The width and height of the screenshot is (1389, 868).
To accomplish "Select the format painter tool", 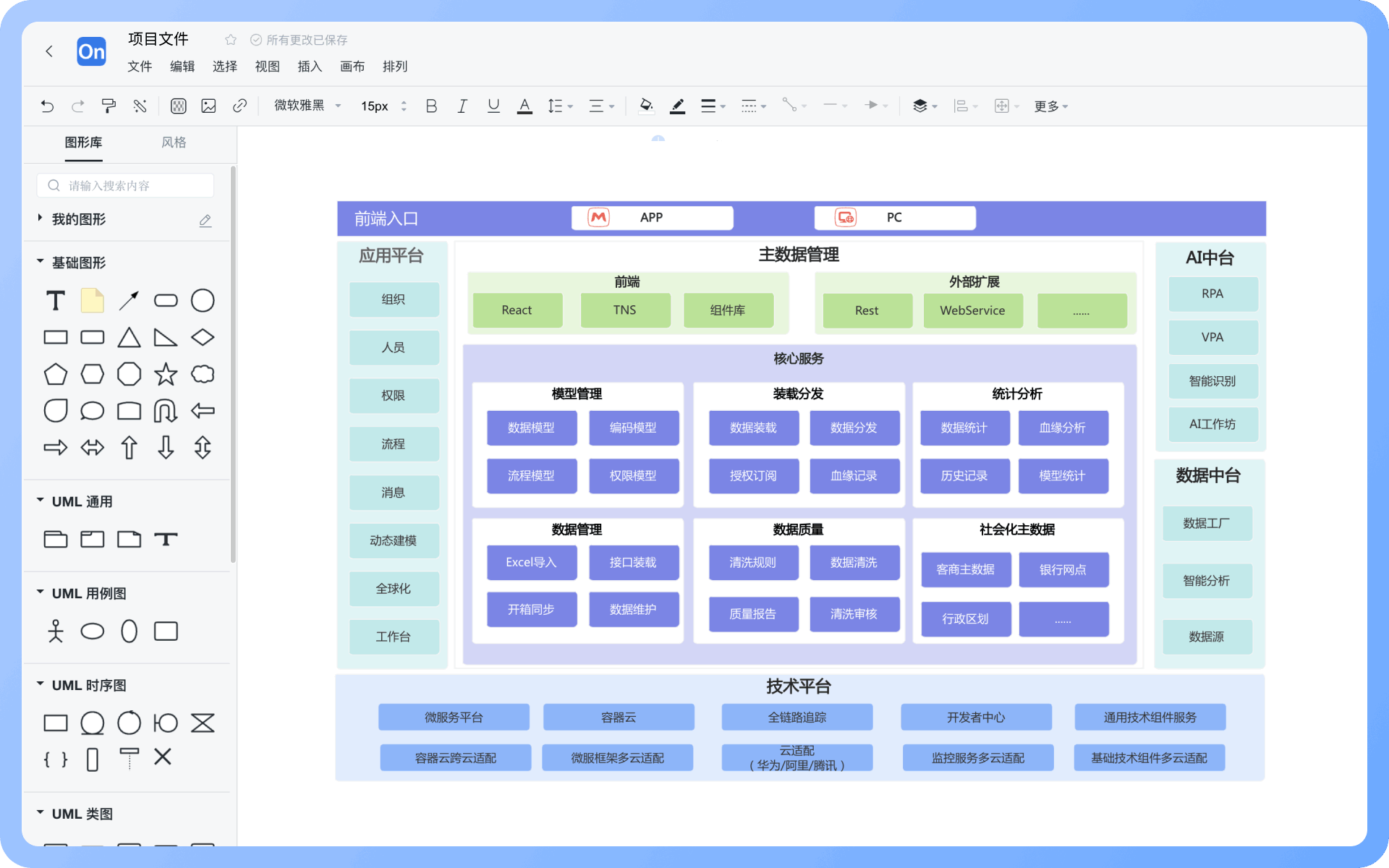I will tap(109, 106).
